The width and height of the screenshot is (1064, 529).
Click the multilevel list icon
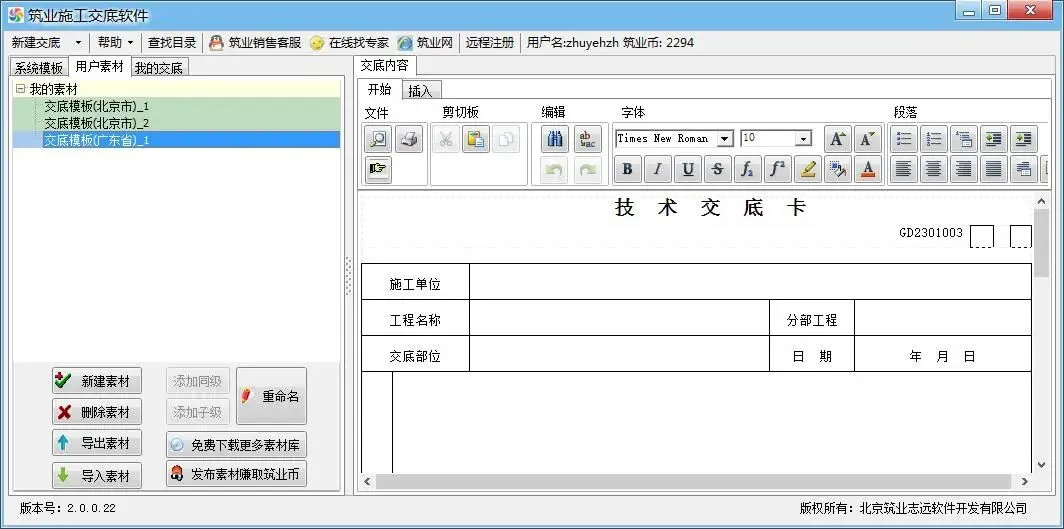964,139
